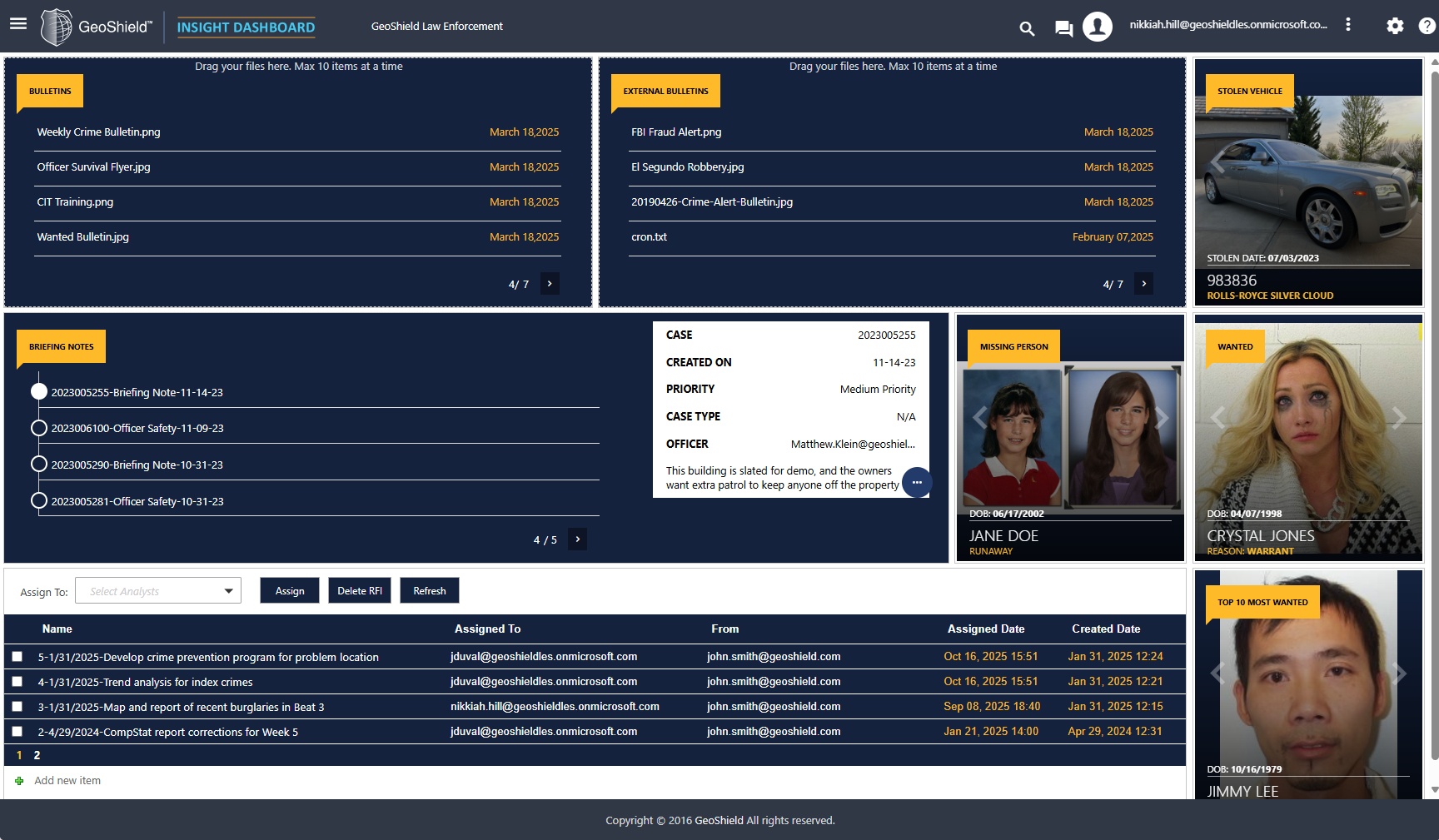This screenshot has height=840, width=1439.
Task: Open the vertical three-dot account menu
Action: click(1347, 25)
